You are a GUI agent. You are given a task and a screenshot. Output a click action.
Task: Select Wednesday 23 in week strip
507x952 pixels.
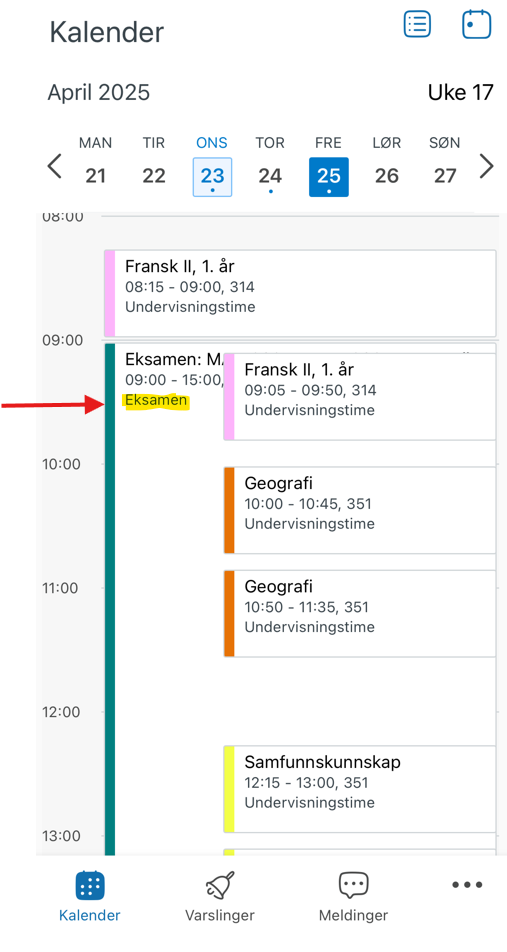tap(212, 166)
